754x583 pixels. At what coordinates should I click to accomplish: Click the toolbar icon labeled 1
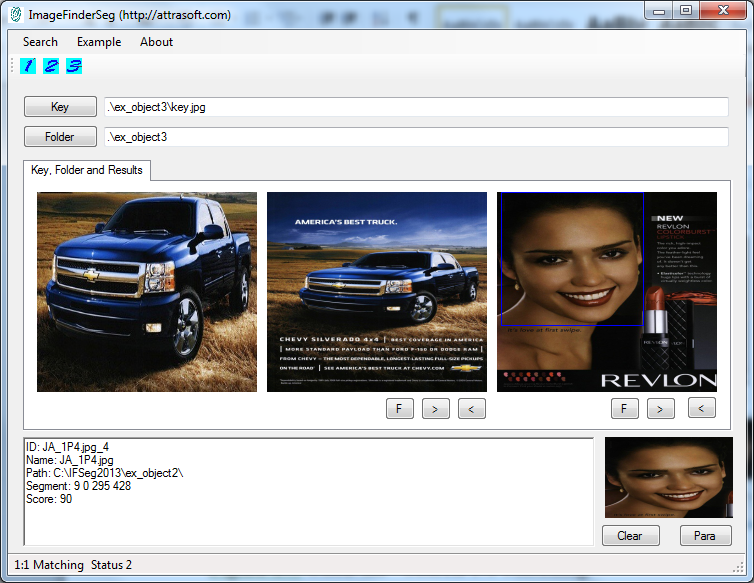coord(28,66)
